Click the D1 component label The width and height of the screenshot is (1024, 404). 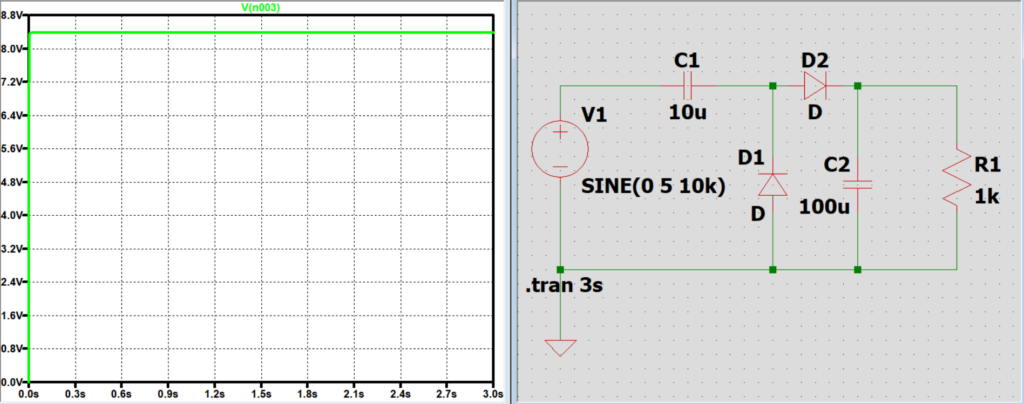tap(751, 157)
